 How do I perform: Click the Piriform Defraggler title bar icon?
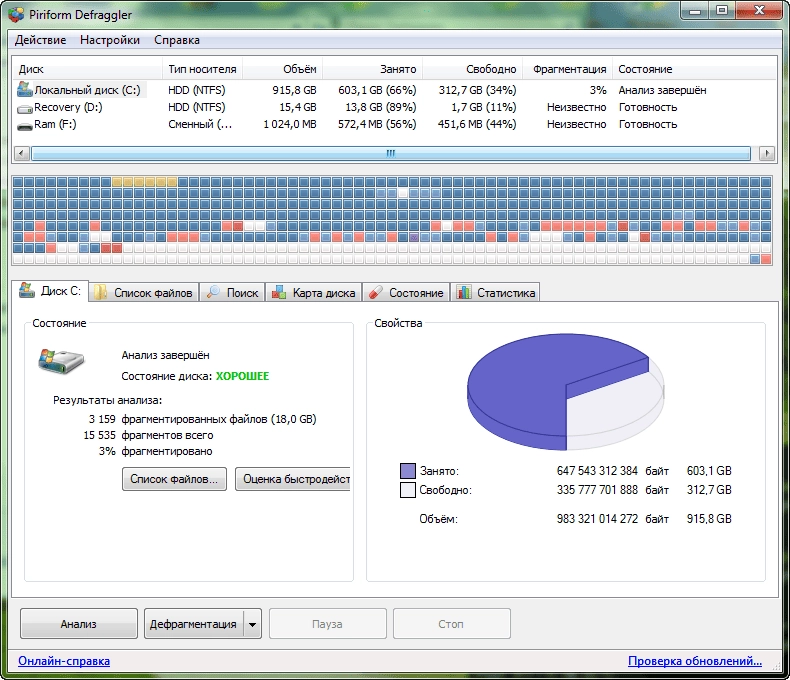pyautogui.click(x=16, y=14)
